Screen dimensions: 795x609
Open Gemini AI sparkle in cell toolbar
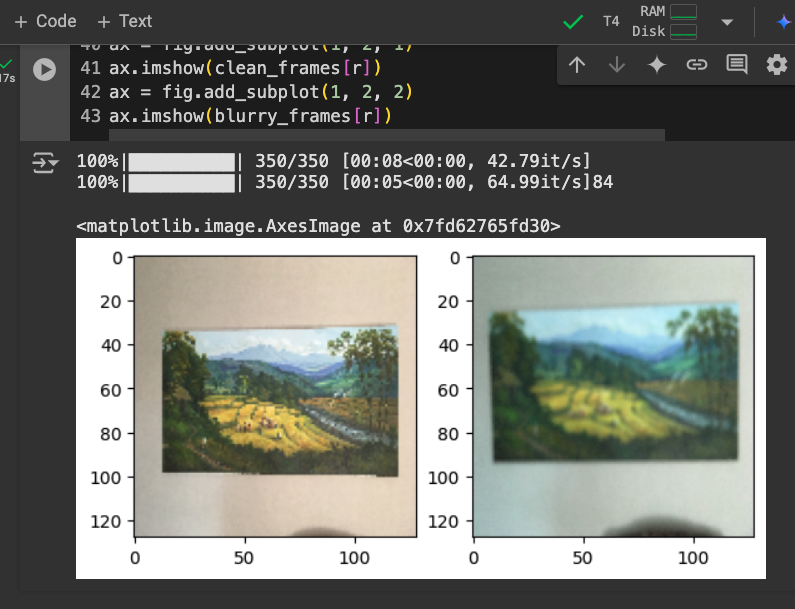pos(657,65)
